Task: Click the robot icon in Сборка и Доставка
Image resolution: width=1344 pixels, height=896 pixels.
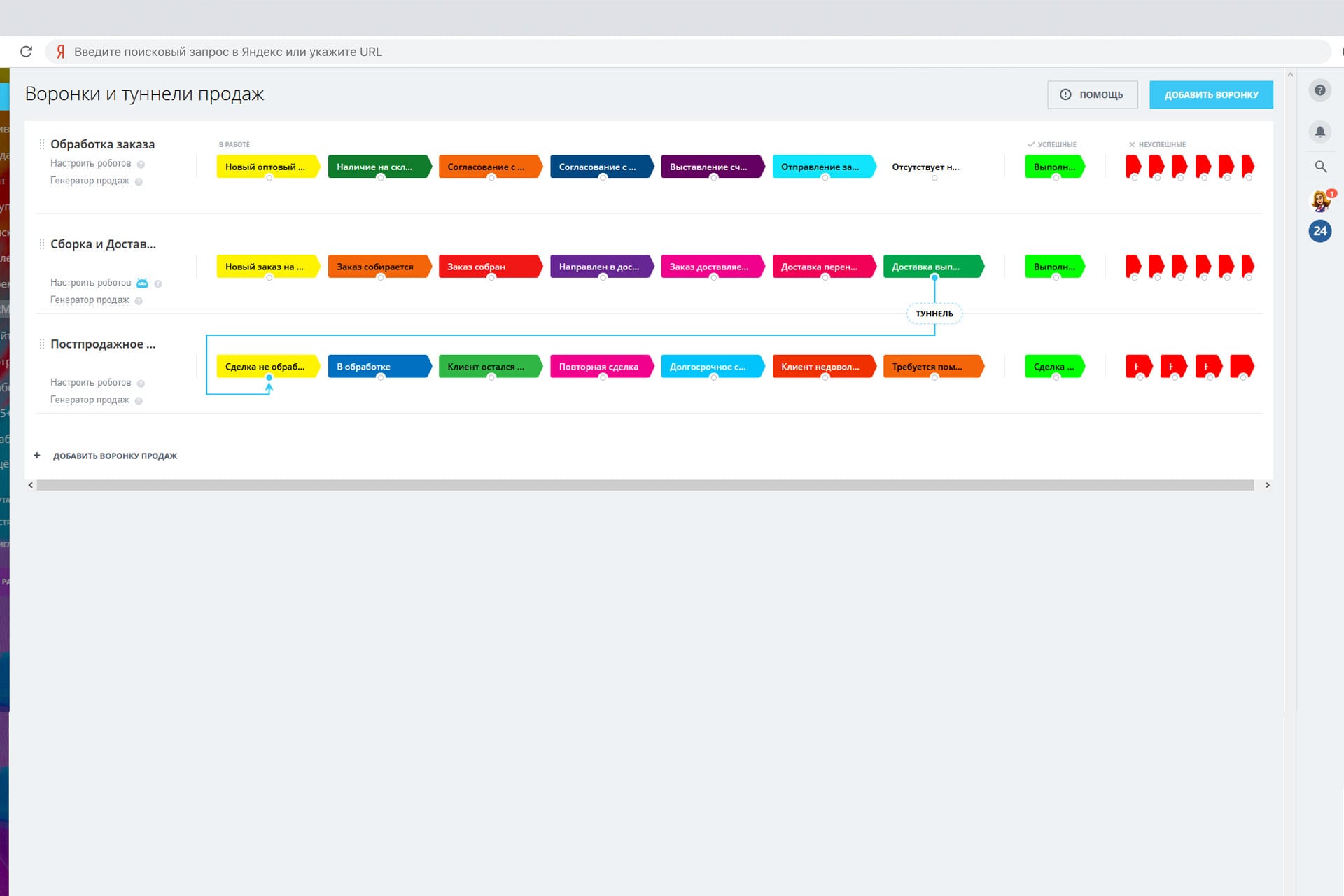Action: [142, 283]
